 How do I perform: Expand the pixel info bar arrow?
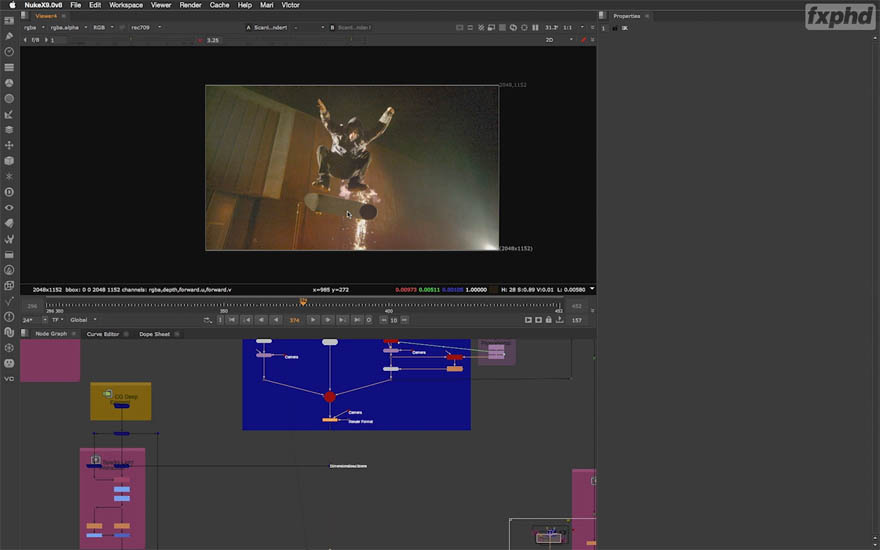[x=592, y=290]
